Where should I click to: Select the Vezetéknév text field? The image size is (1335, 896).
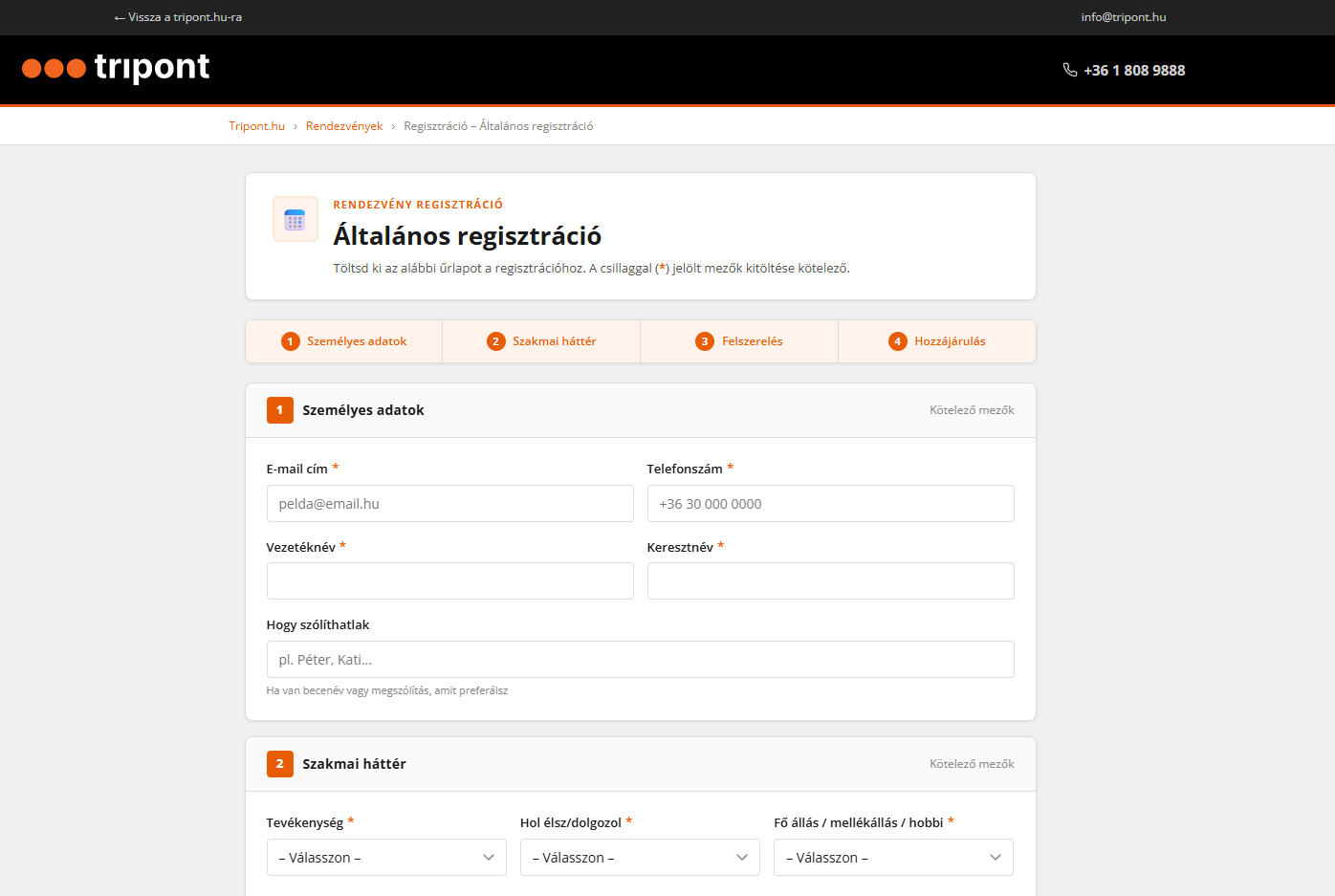coord(449,581)
